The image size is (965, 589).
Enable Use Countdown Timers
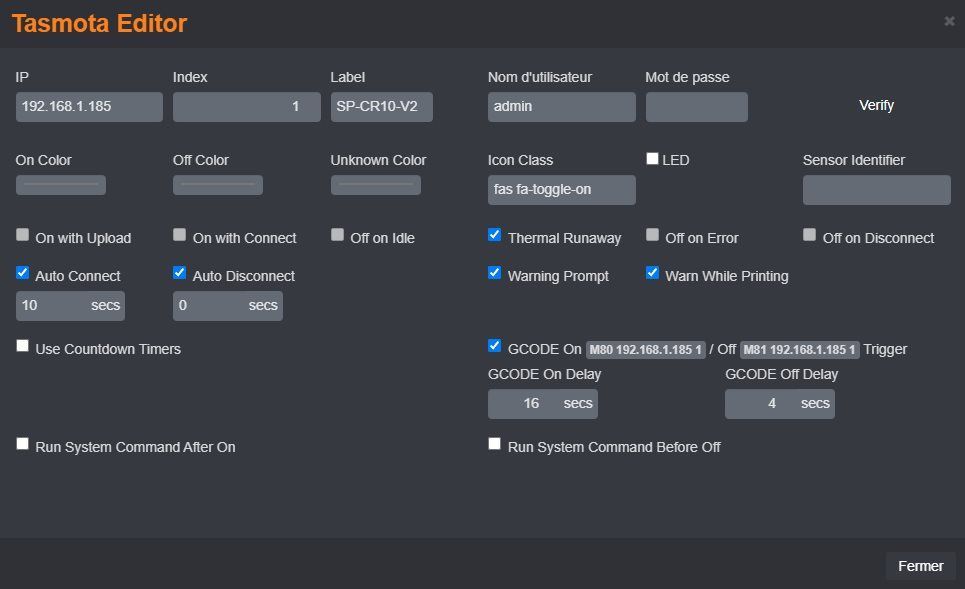[23, 346]
